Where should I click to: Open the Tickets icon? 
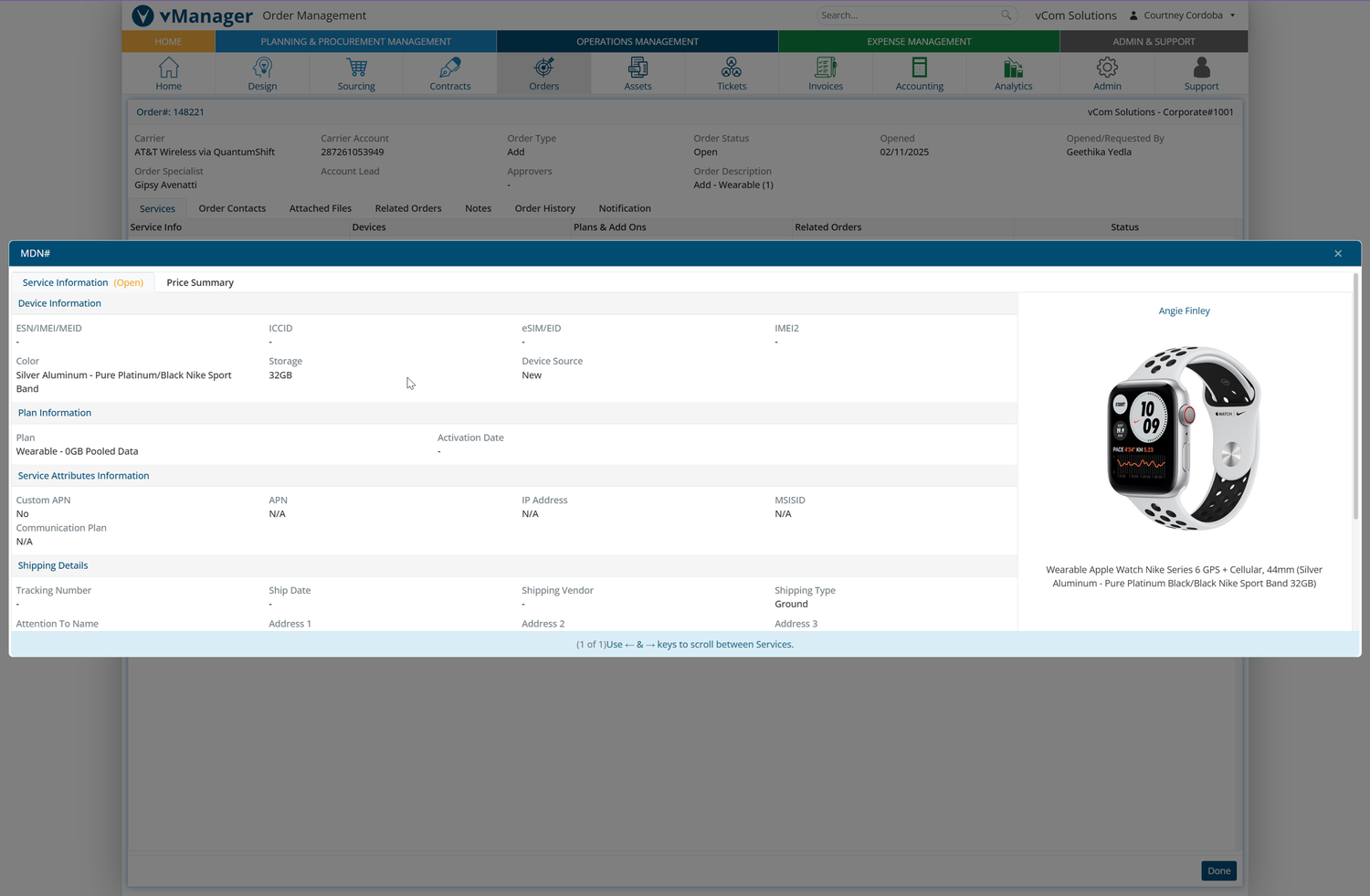tap(732, 68)
